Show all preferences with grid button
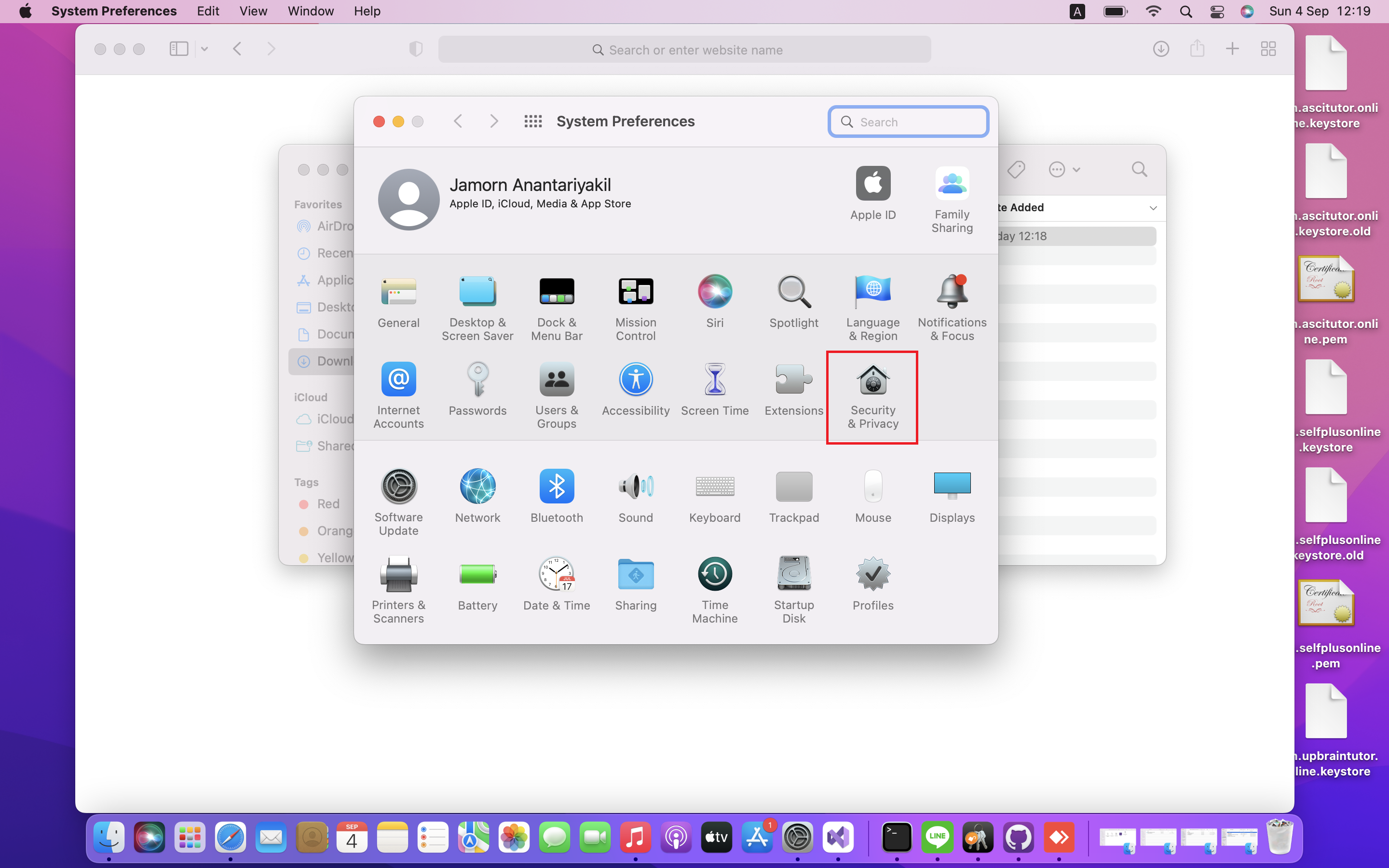Image resolution: width=1389 pixels, height=868 pixels. pos(533,121)
